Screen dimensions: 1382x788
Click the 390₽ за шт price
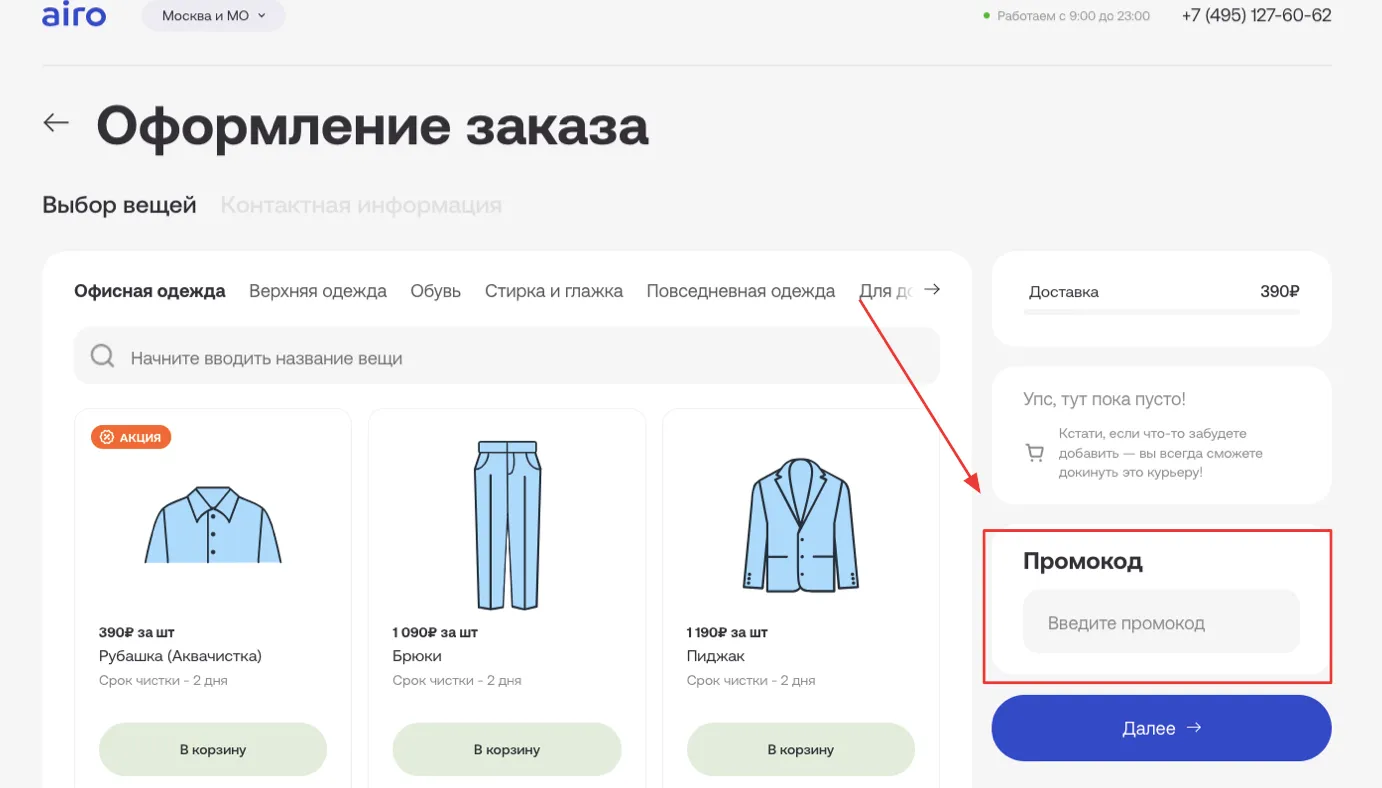click(137, 632)
